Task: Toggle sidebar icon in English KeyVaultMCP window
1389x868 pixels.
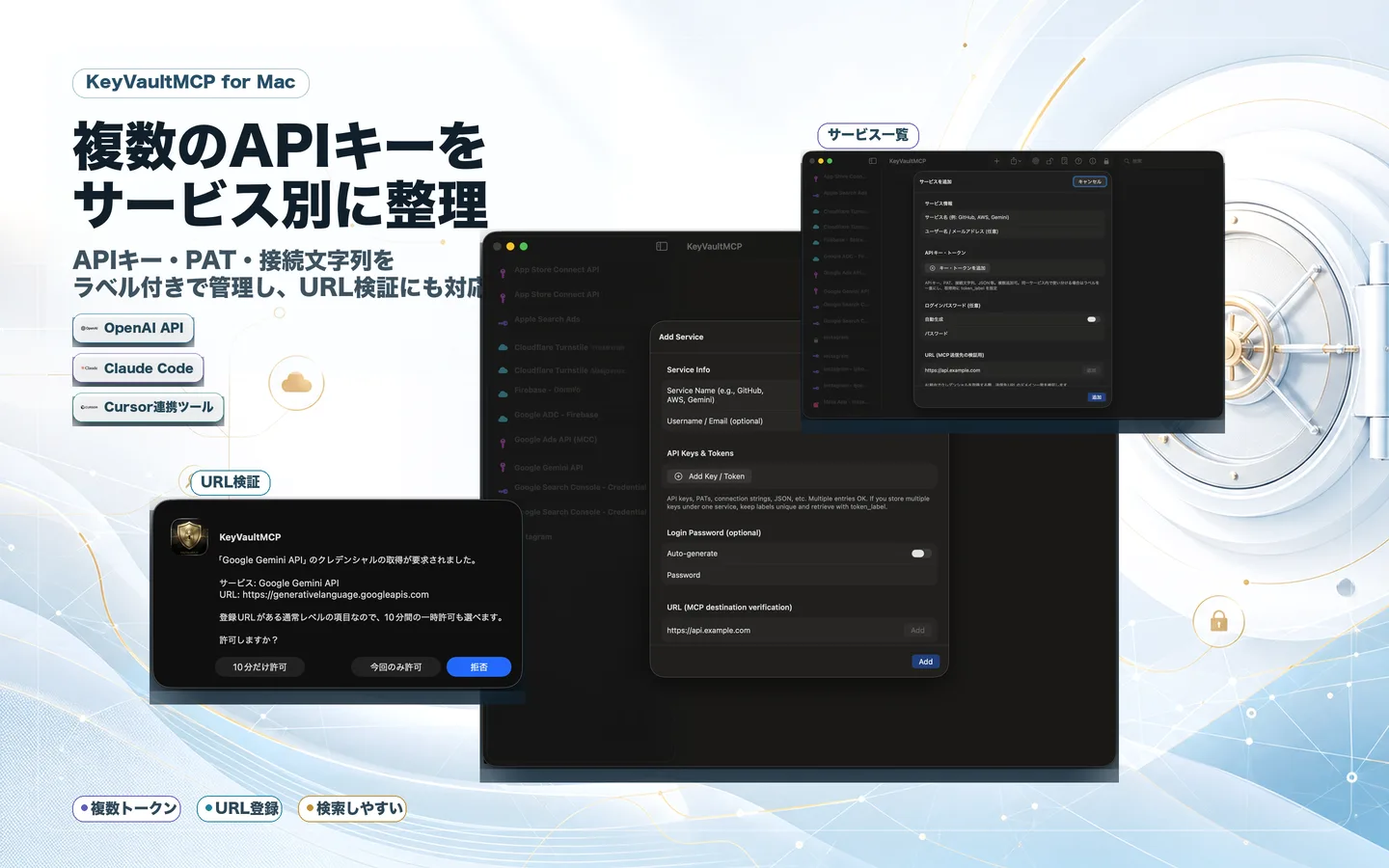Action: 662,246
